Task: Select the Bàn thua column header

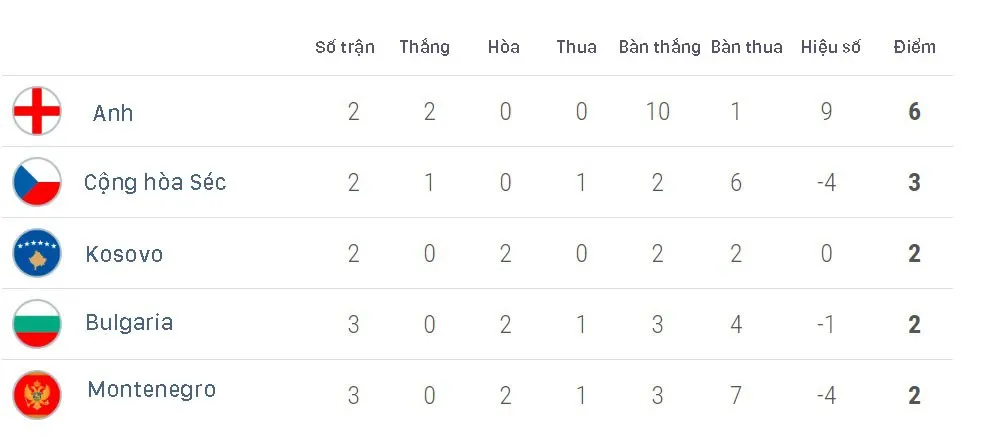Action: tap(747, 47)
